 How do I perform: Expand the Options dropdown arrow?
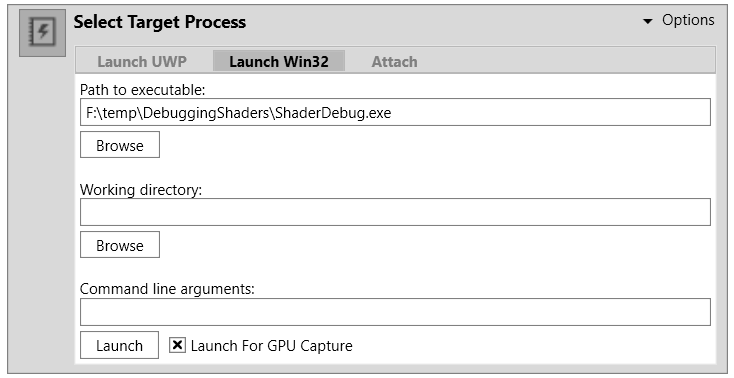click(x=648, y=21)
